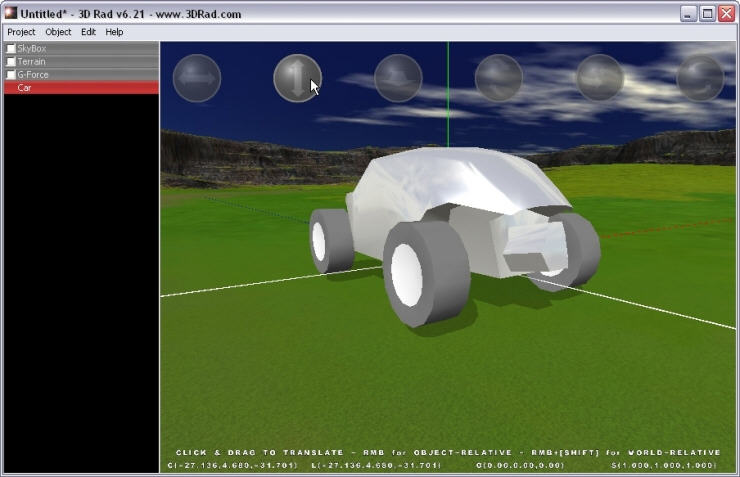Select the SkyBox object name in the list
The width and height of the screenshot is (740, 477).
pos(32,48)
